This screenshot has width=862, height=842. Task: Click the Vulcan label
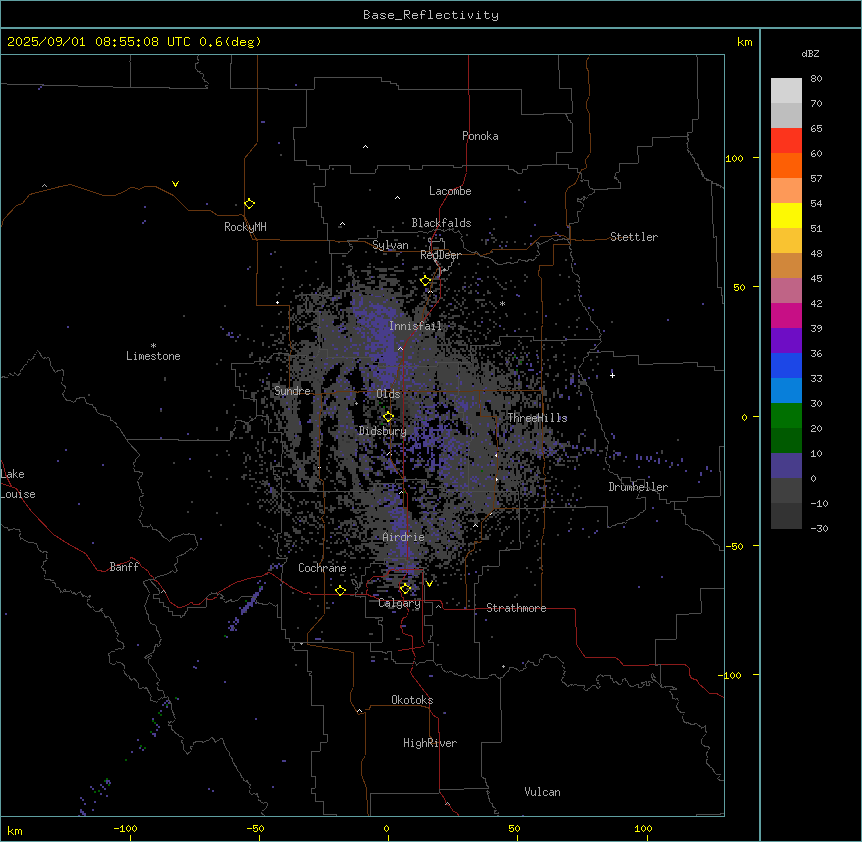(x=543, y=792)
